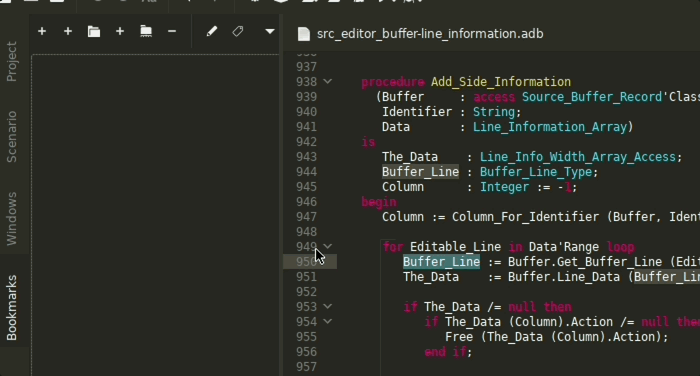This screenshot has width=700, height=376.
Task: Click line number 944 in the gutter
Action: (306, 172)
